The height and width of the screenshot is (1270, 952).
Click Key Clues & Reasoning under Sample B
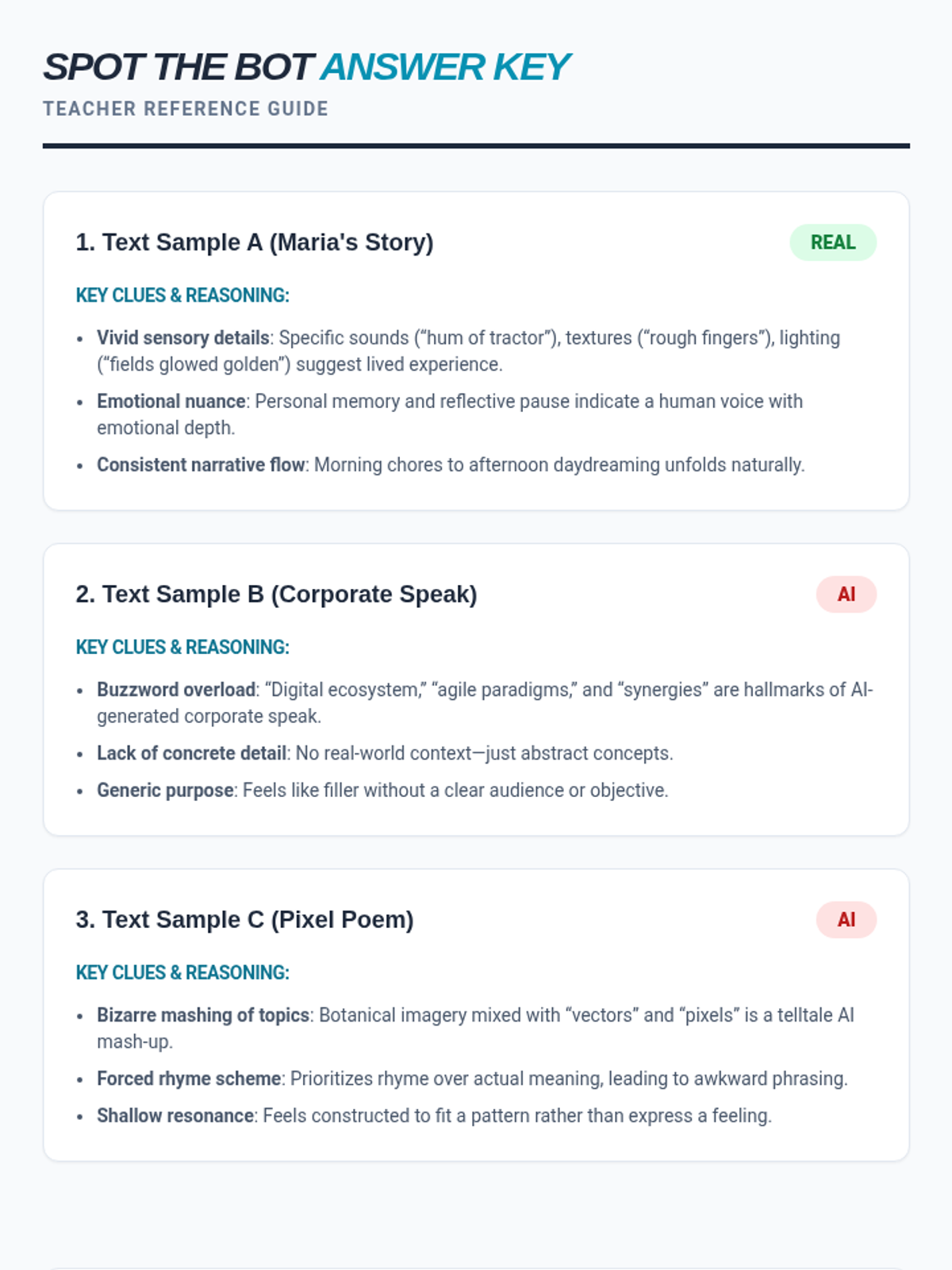tap(182, 647)
